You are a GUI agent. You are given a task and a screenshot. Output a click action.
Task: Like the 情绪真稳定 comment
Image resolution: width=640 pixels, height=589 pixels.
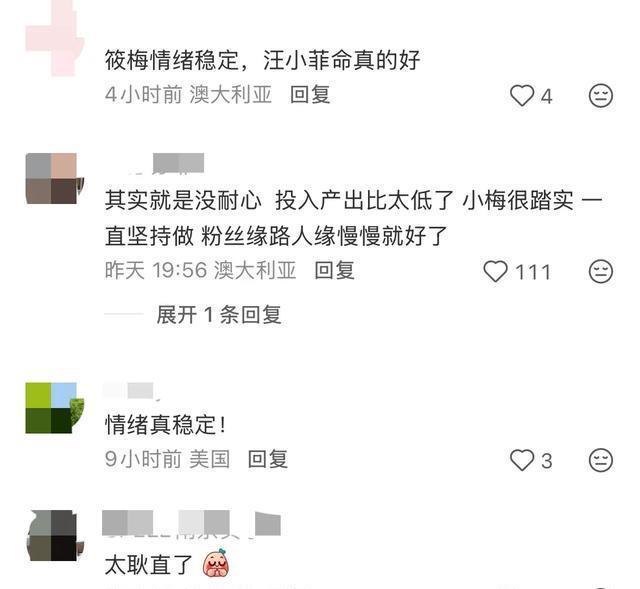[522, 460]
